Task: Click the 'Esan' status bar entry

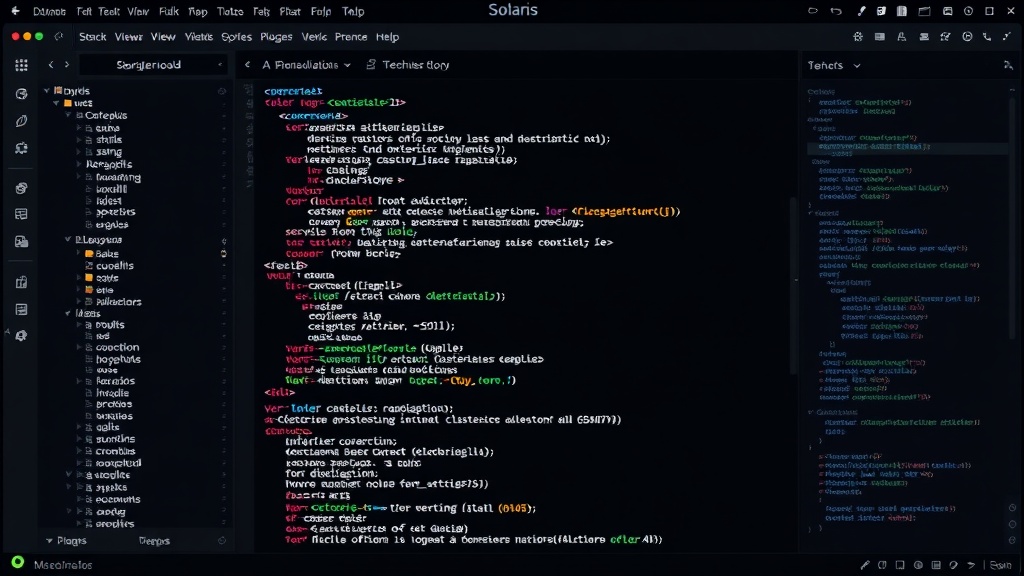Action: pos(1000,565)
